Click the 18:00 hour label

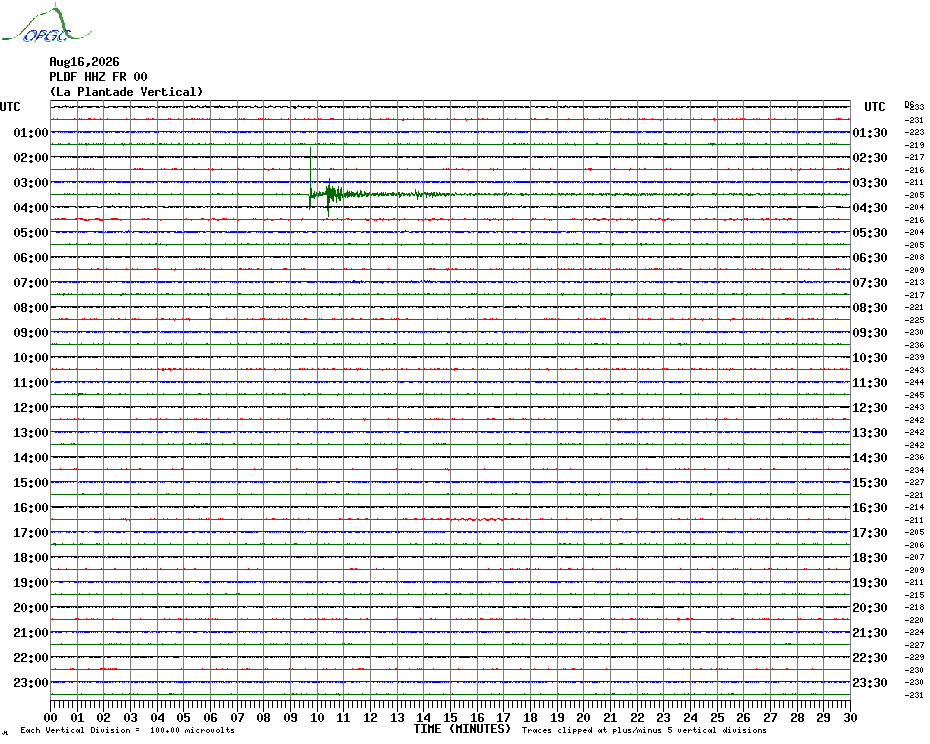point(31,557)
